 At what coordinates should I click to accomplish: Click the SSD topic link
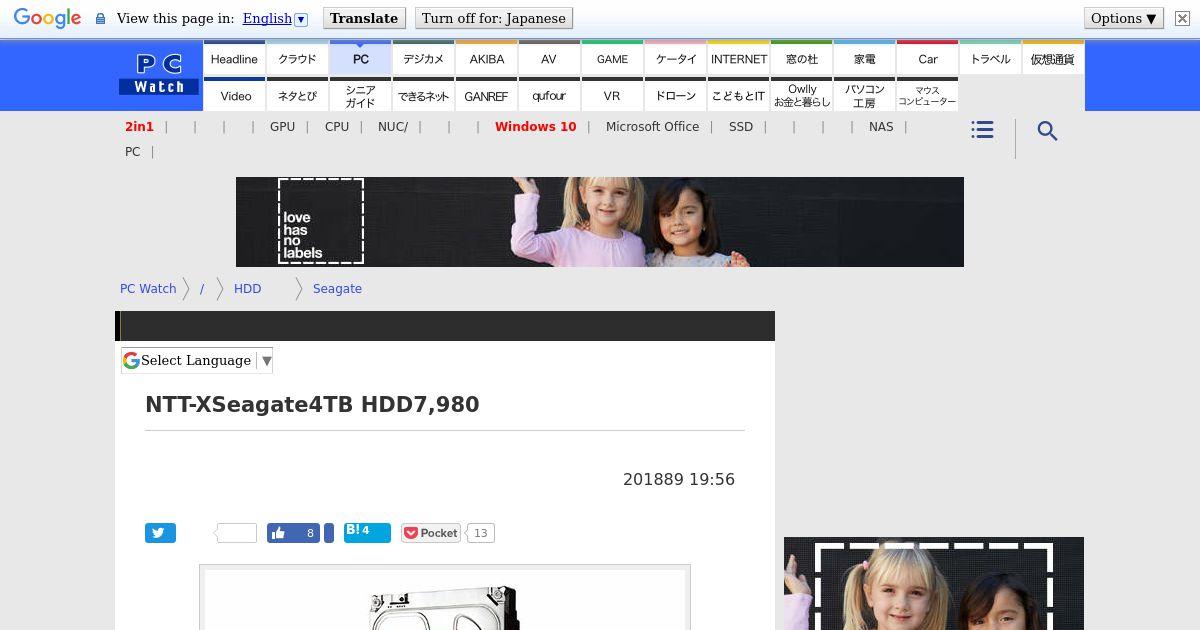[741, 126]
